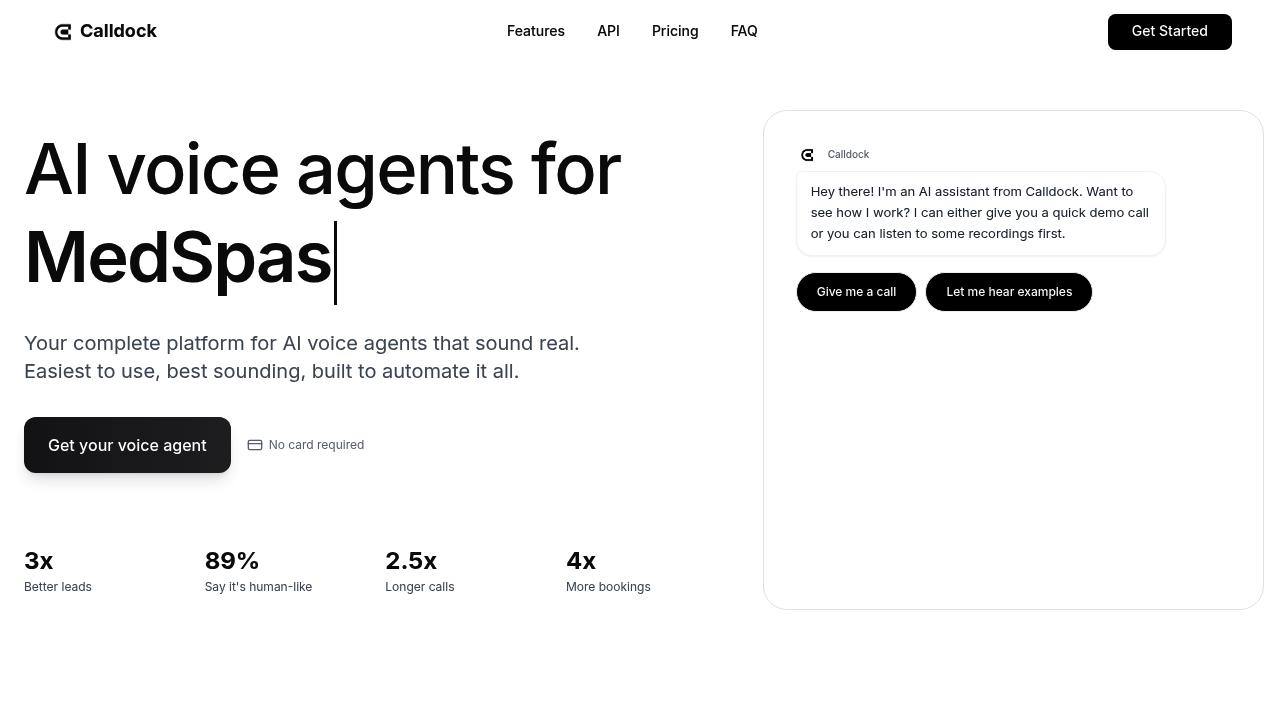Choose the Give me a call option
This screenshot has width=1280, height=720.
856,292
